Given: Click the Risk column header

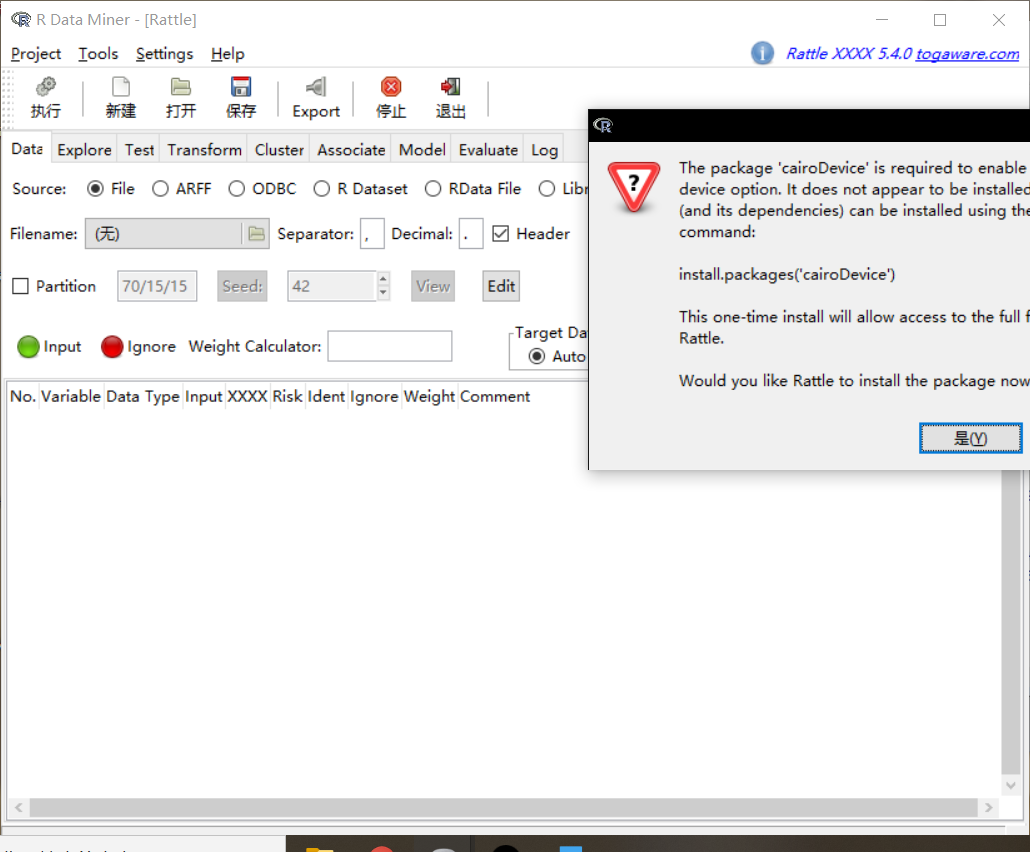Looking at the screenshot, I should [x=287, y=397].
